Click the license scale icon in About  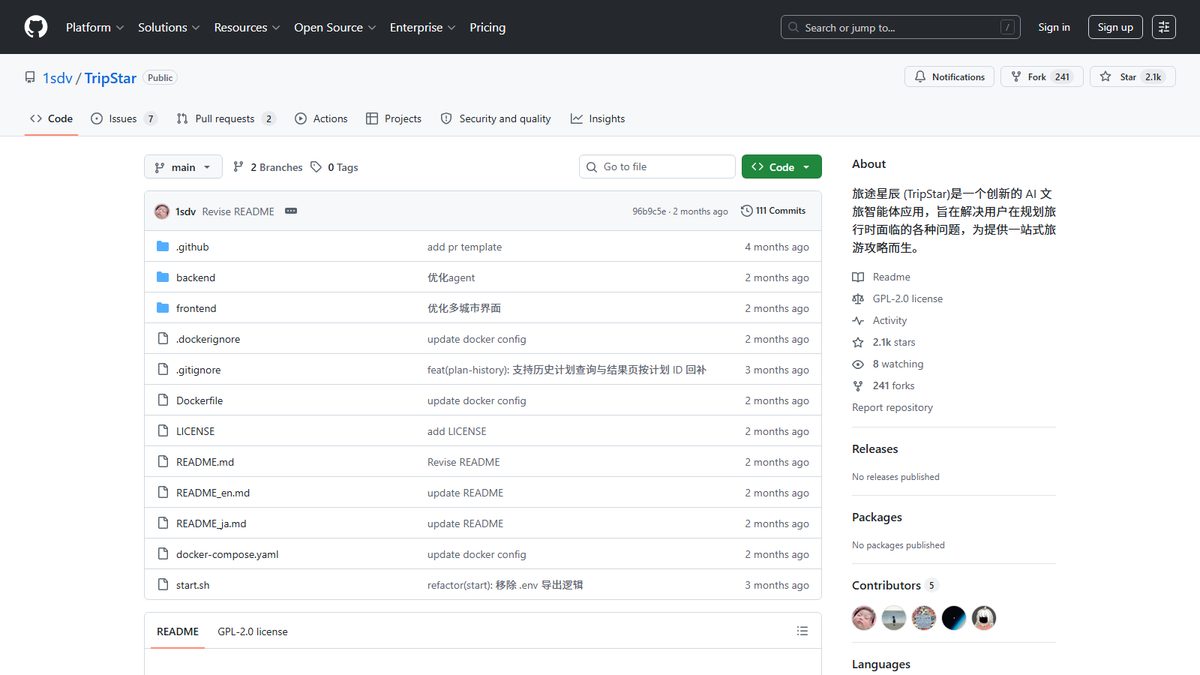[x=858, y=299]
